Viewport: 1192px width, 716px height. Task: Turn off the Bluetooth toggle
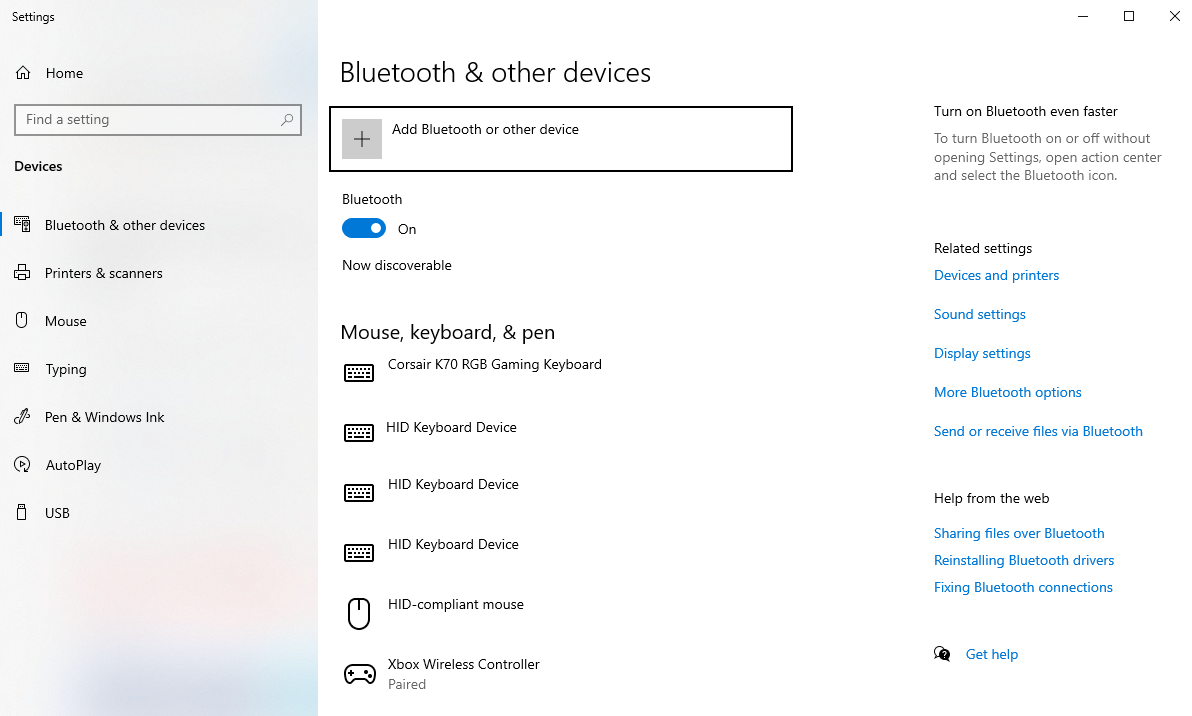point(364,228)
